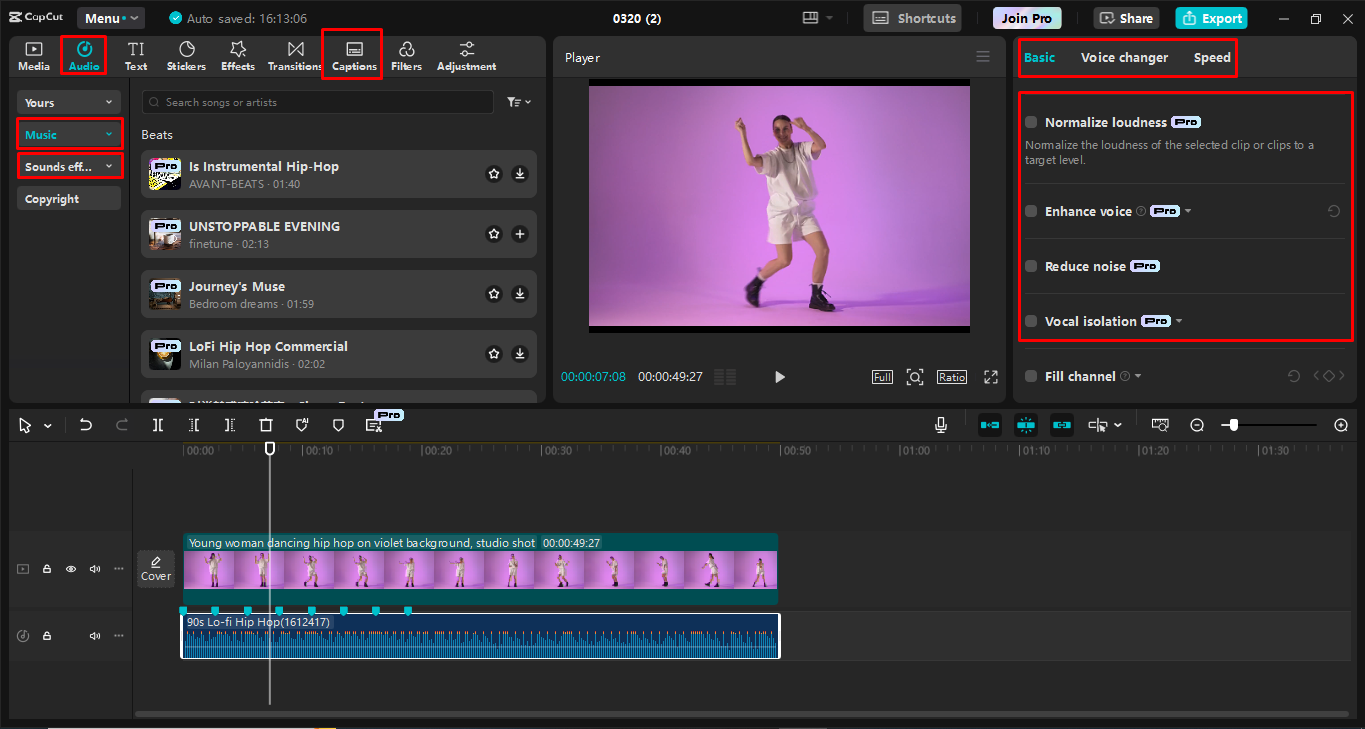Click the Undo icon above the timeline

click(86, 425)
